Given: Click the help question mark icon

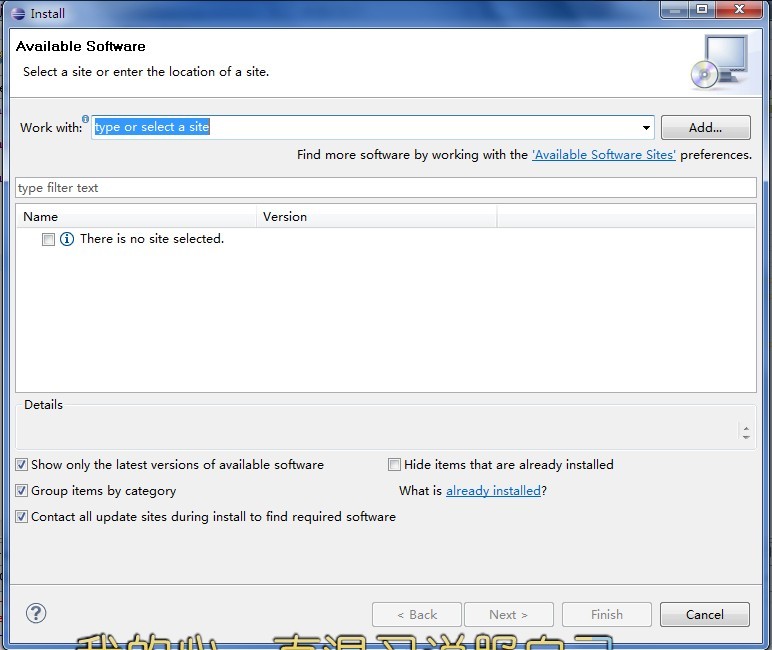Looking at the screenshot, I should tap(36, 614).
